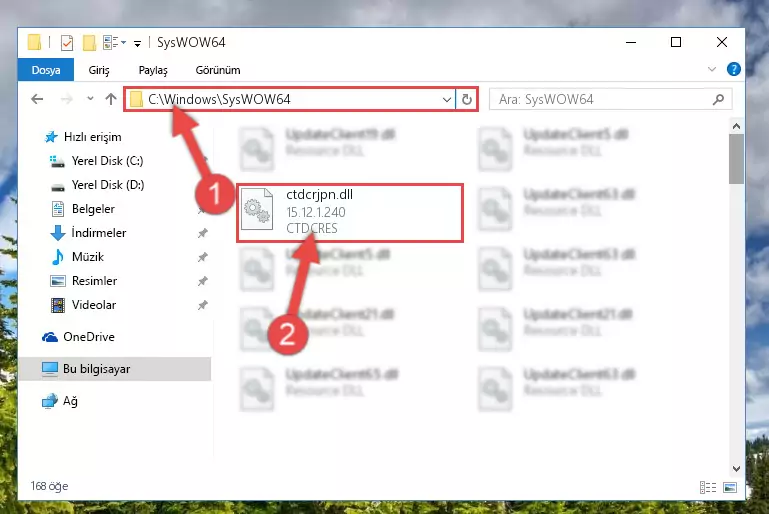Click the search magnifier icon
This screenshot has width=769, height=514.
(x=718, y=100)
